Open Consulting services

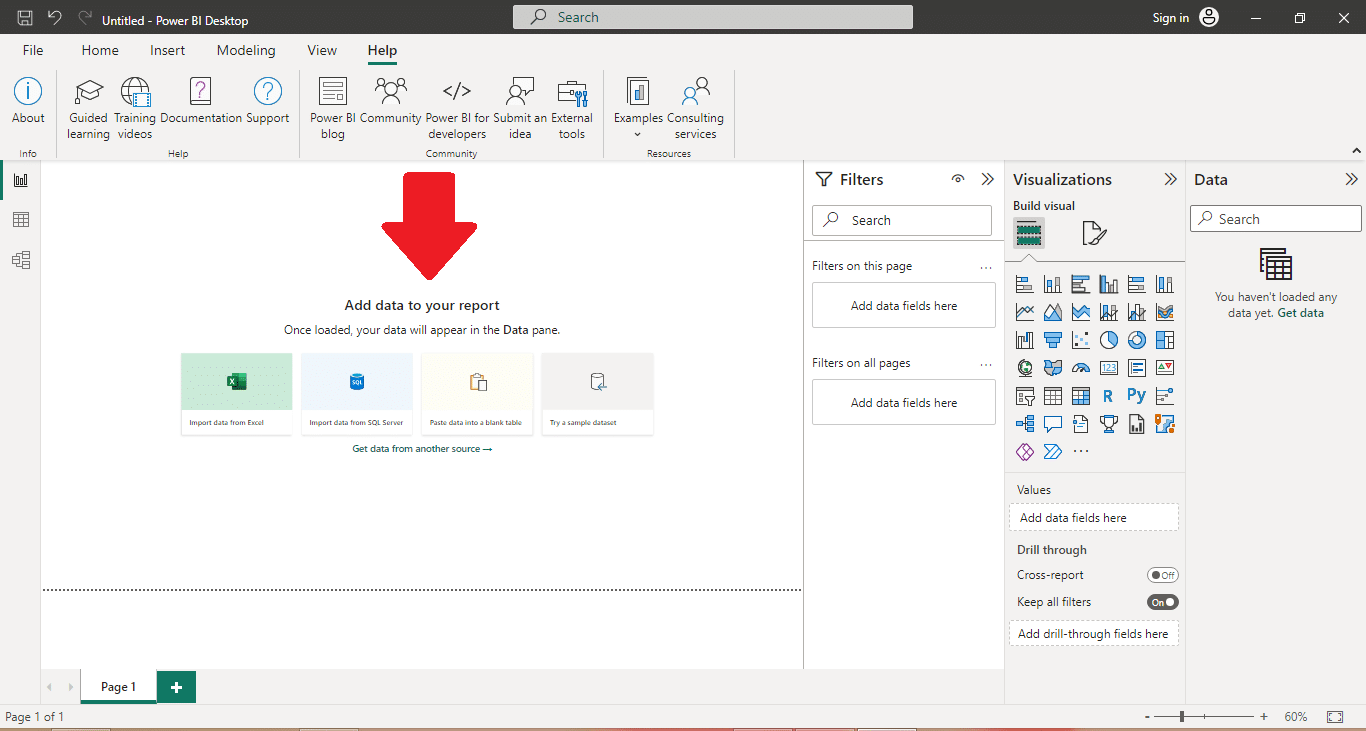pyautogui.click(x=695, y=108)
